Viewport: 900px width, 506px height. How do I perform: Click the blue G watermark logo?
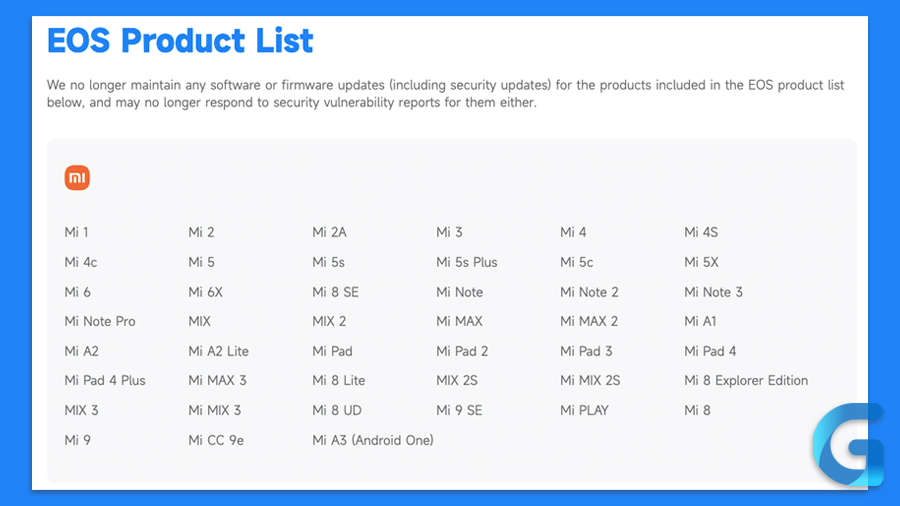pyautogui.click(x=848, y=445)
